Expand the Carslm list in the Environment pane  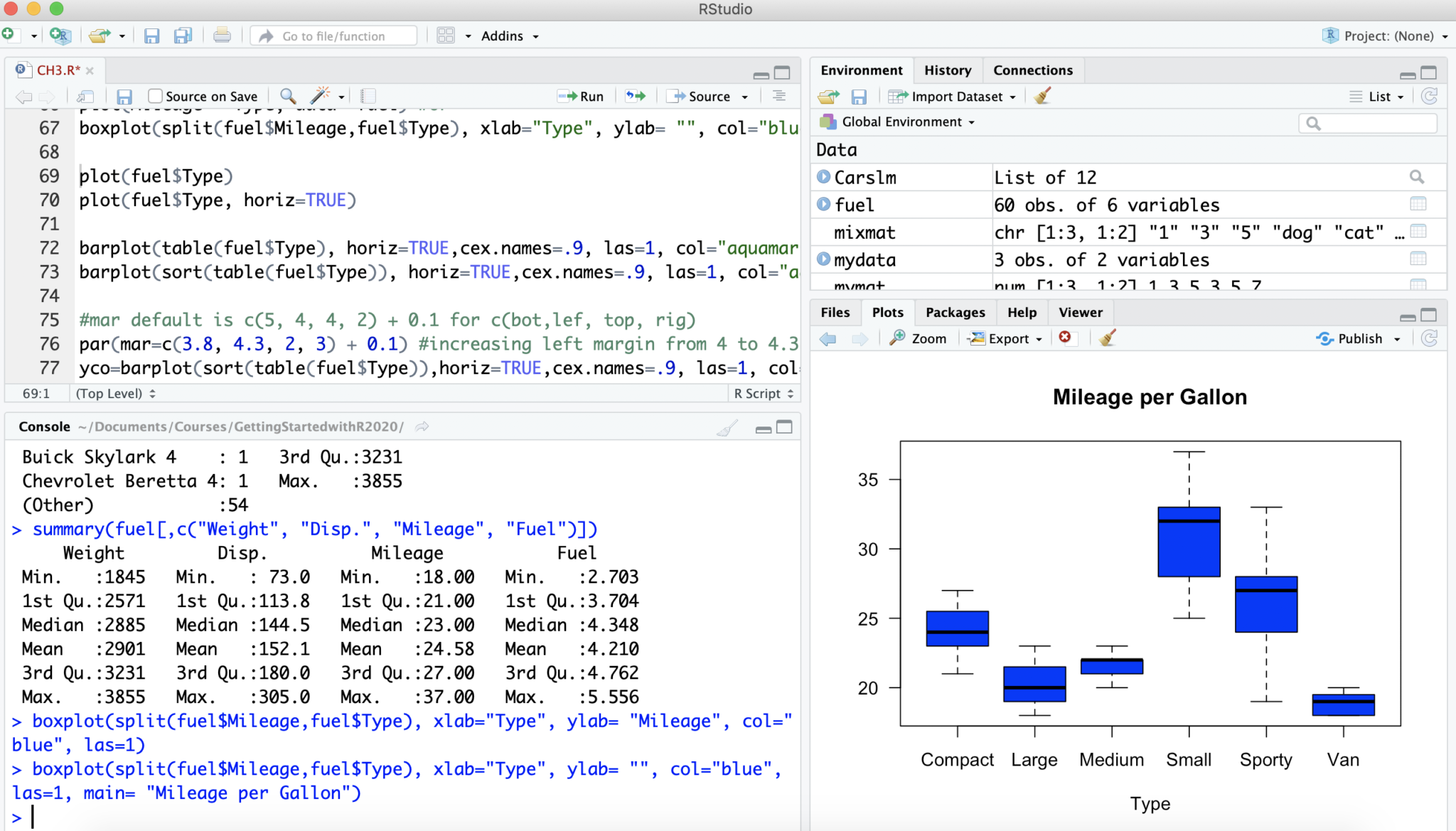click(x=825, y=177)
